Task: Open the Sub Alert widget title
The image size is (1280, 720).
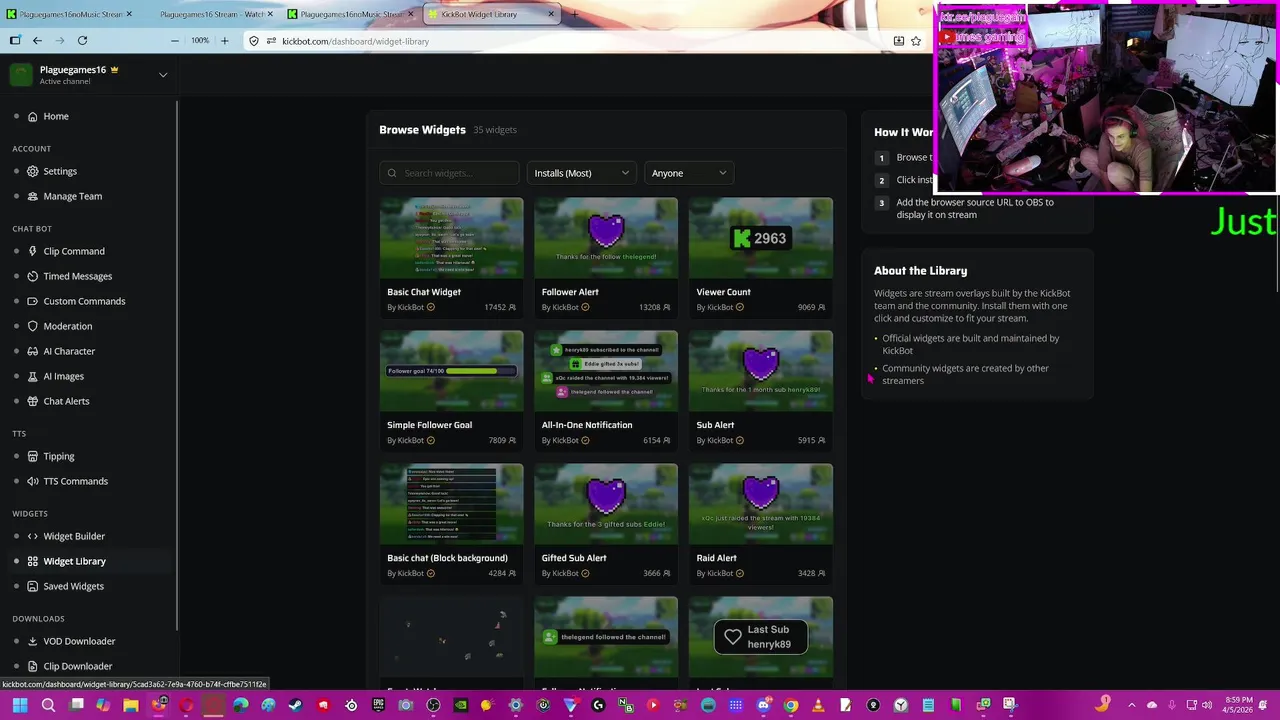Action: (715, 425)
